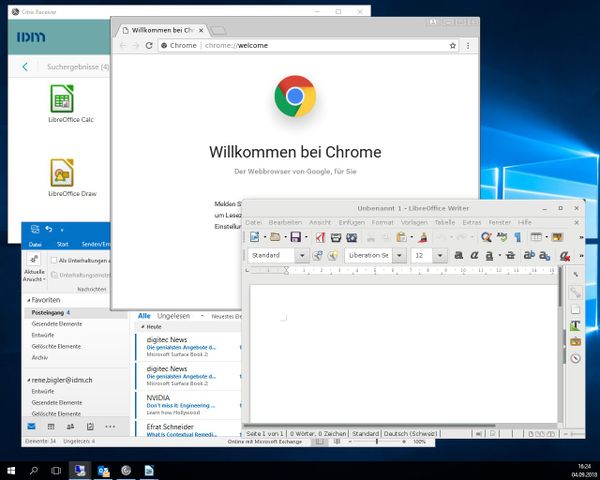
Task: Click the Save floppy icon in Writer
Action: [295, 237]
